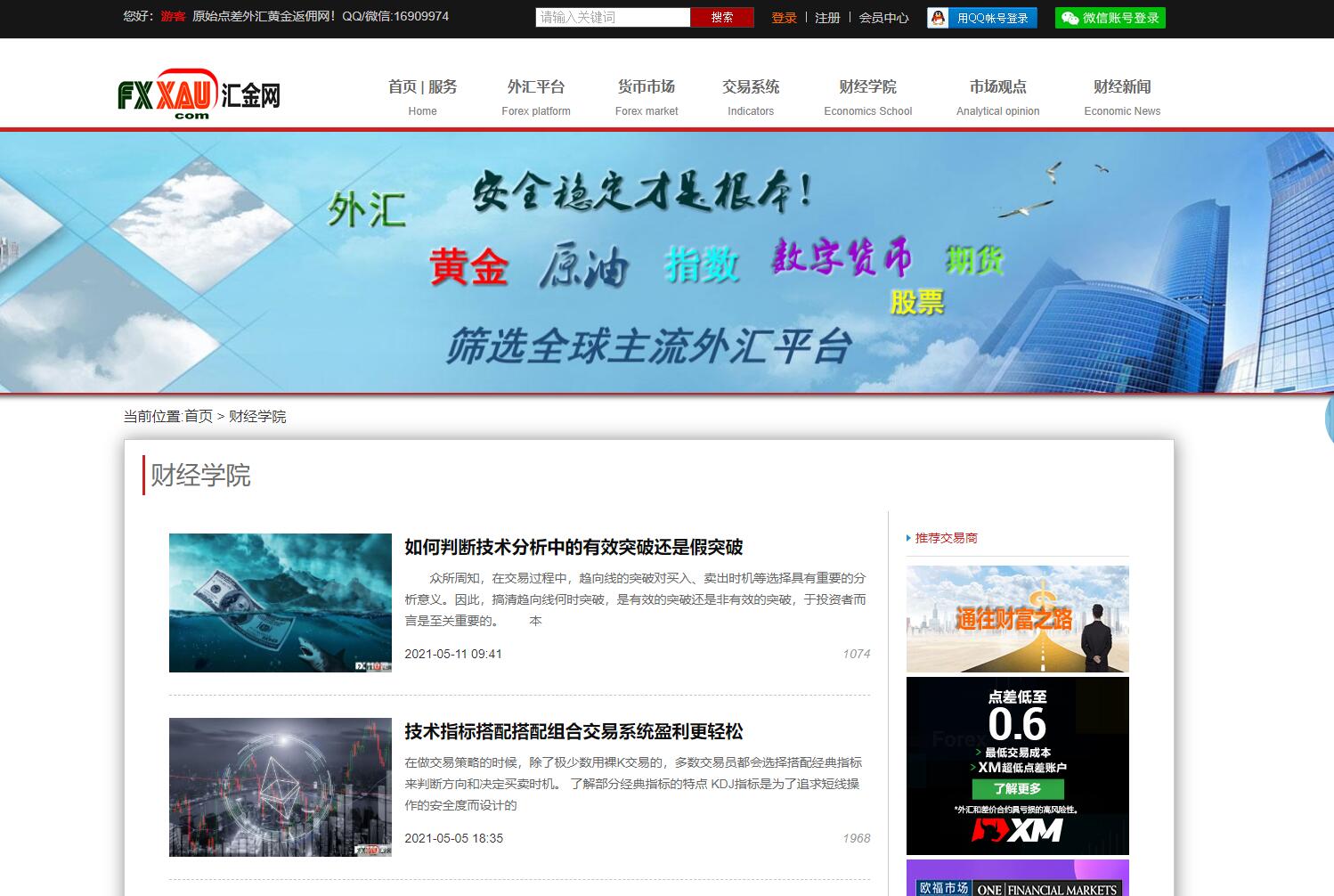The image size is (1334, 896).
Task: Open article 技术指标搭配搭配组合交易系统盈利更轻松
Action: [573, 731]
